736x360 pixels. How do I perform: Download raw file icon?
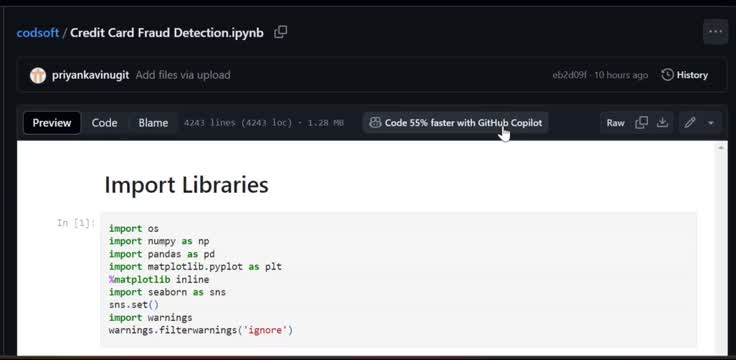[662, 123]
